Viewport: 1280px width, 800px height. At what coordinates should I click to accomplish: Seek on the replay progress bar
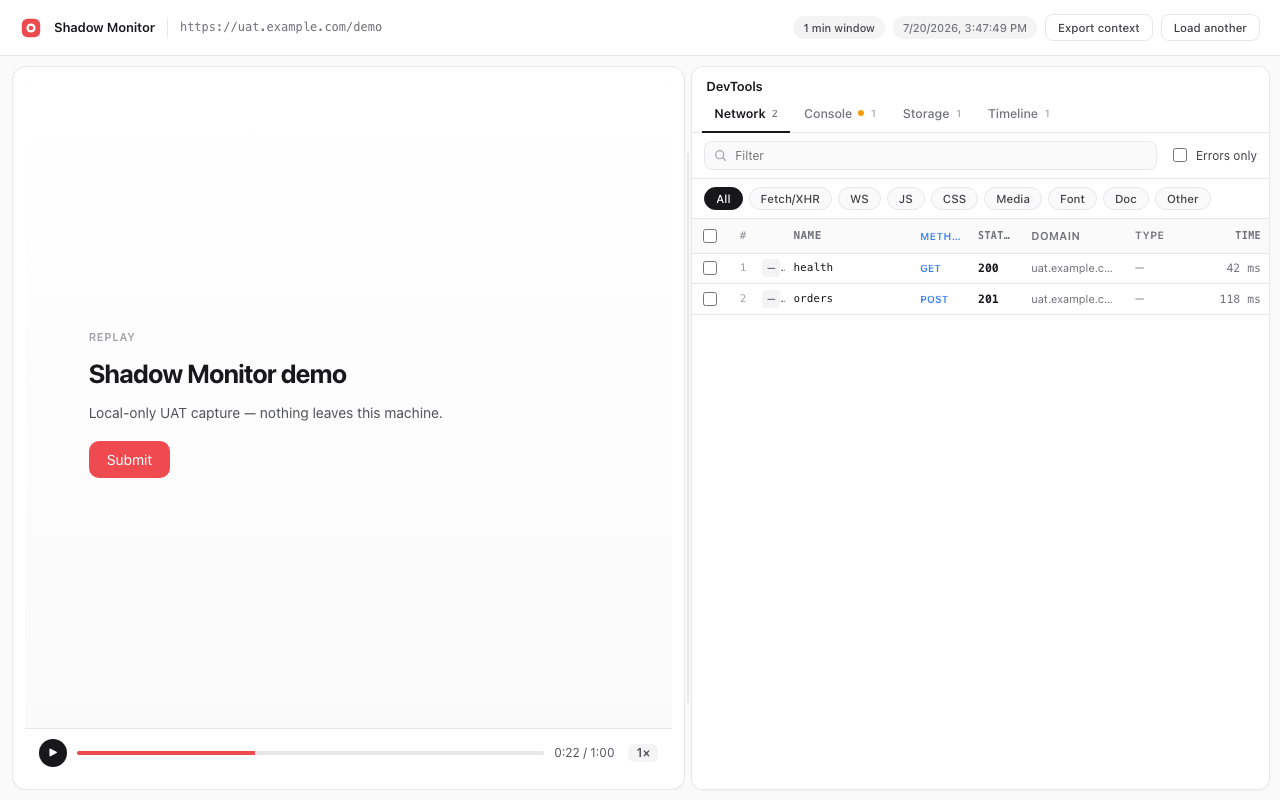[310, 753]
